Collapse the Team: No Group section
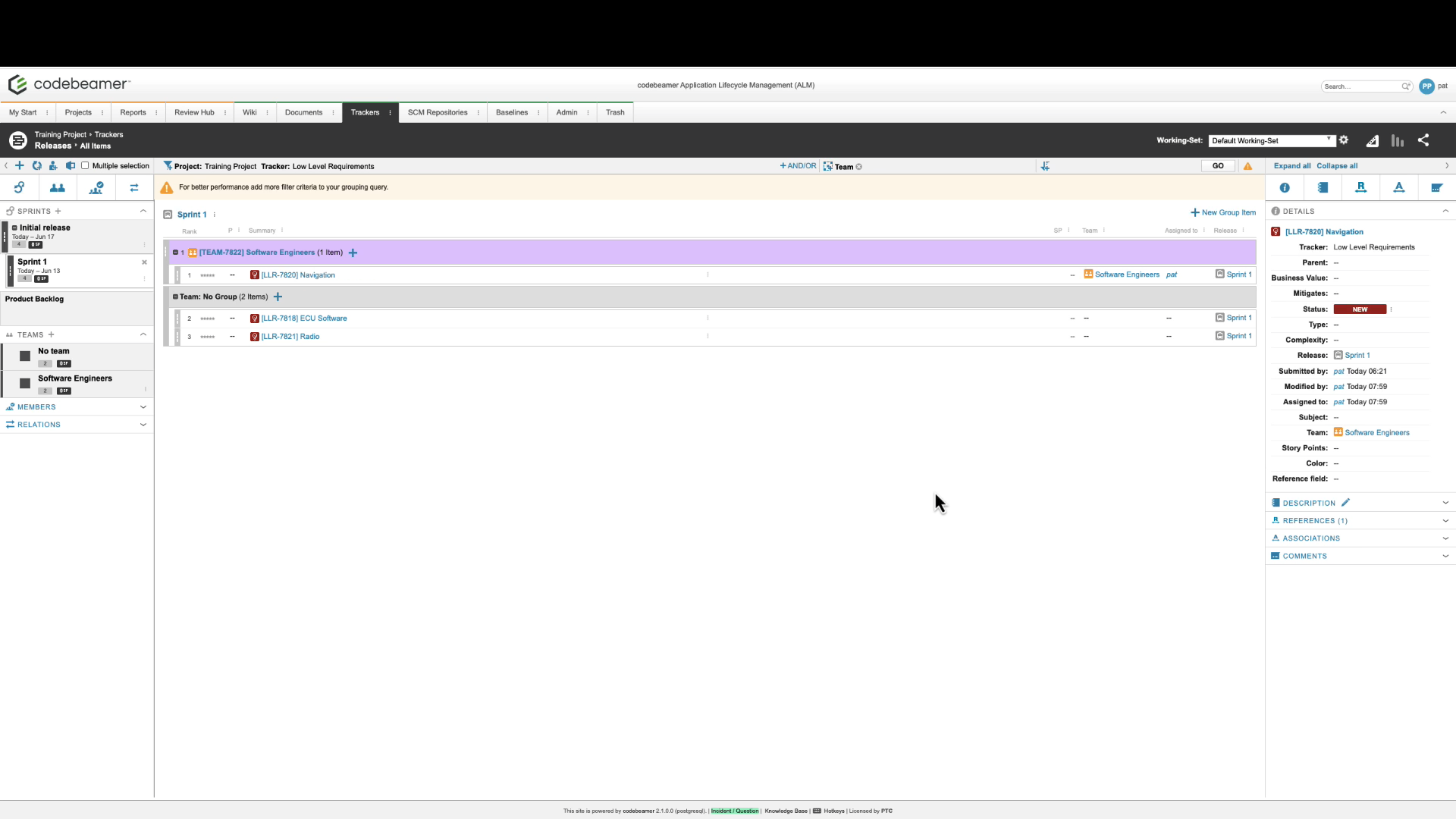1456x819 pixels. pos(175,297)
